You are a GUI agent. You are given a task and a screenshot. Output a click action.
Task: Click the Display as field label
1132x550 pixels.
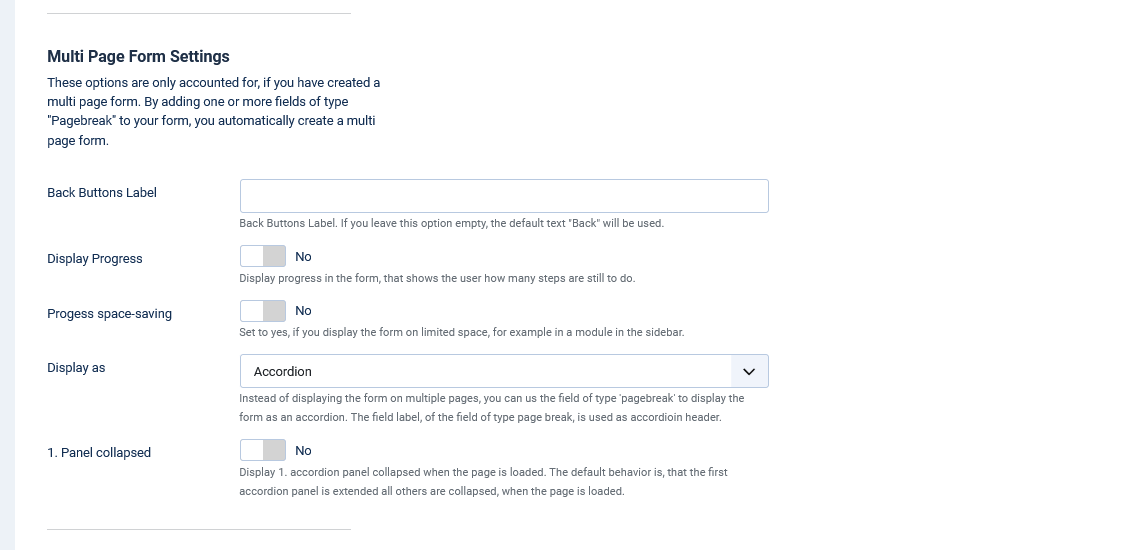tap(76, 368)
